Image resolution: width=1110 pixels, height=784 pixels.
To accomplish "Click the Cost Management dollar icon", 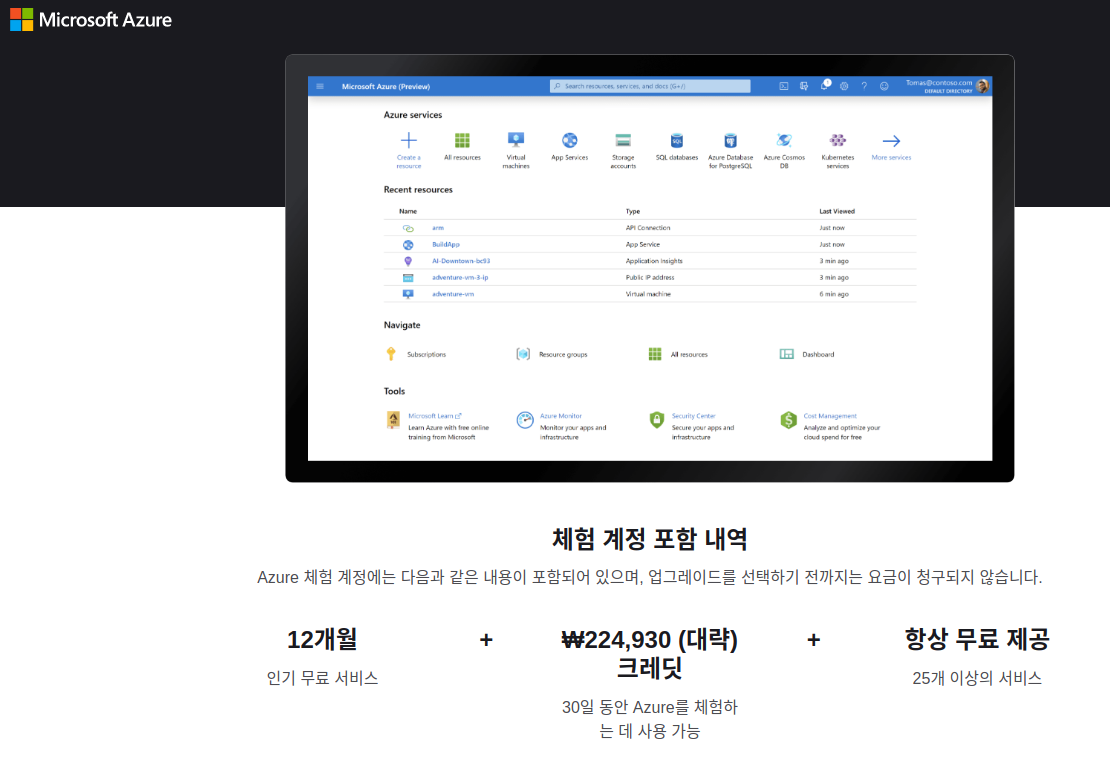I will pyautogui.click(x=789, y=420).
